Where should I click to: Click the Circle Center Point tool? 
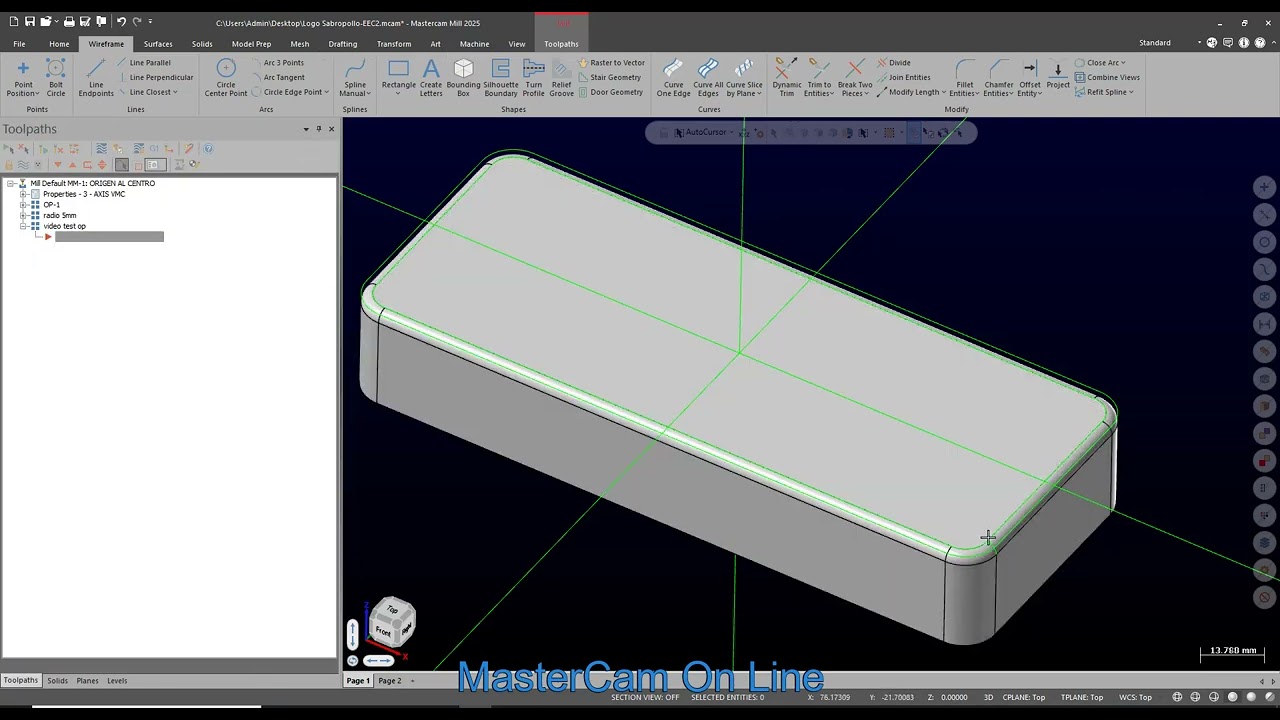[226, 77]
